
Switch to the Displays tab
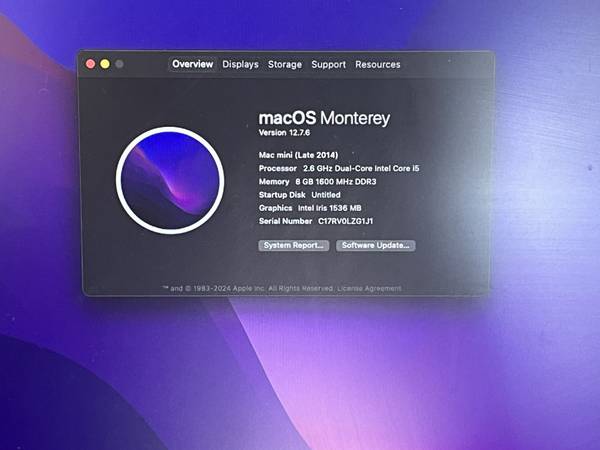(240, 64)
